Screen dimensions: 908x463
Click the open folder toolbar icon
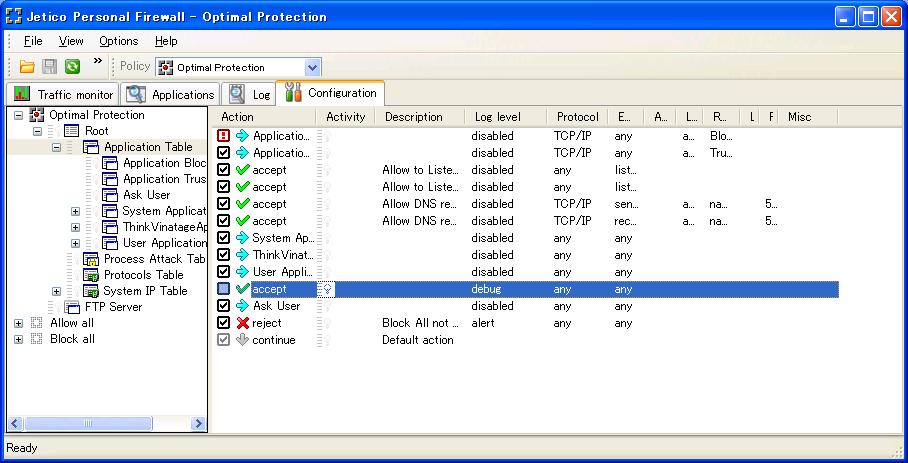[x=27, y=67]
